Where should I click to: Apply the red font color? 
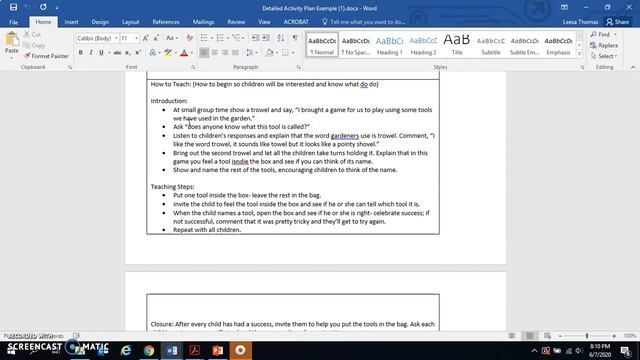(184, 53)
